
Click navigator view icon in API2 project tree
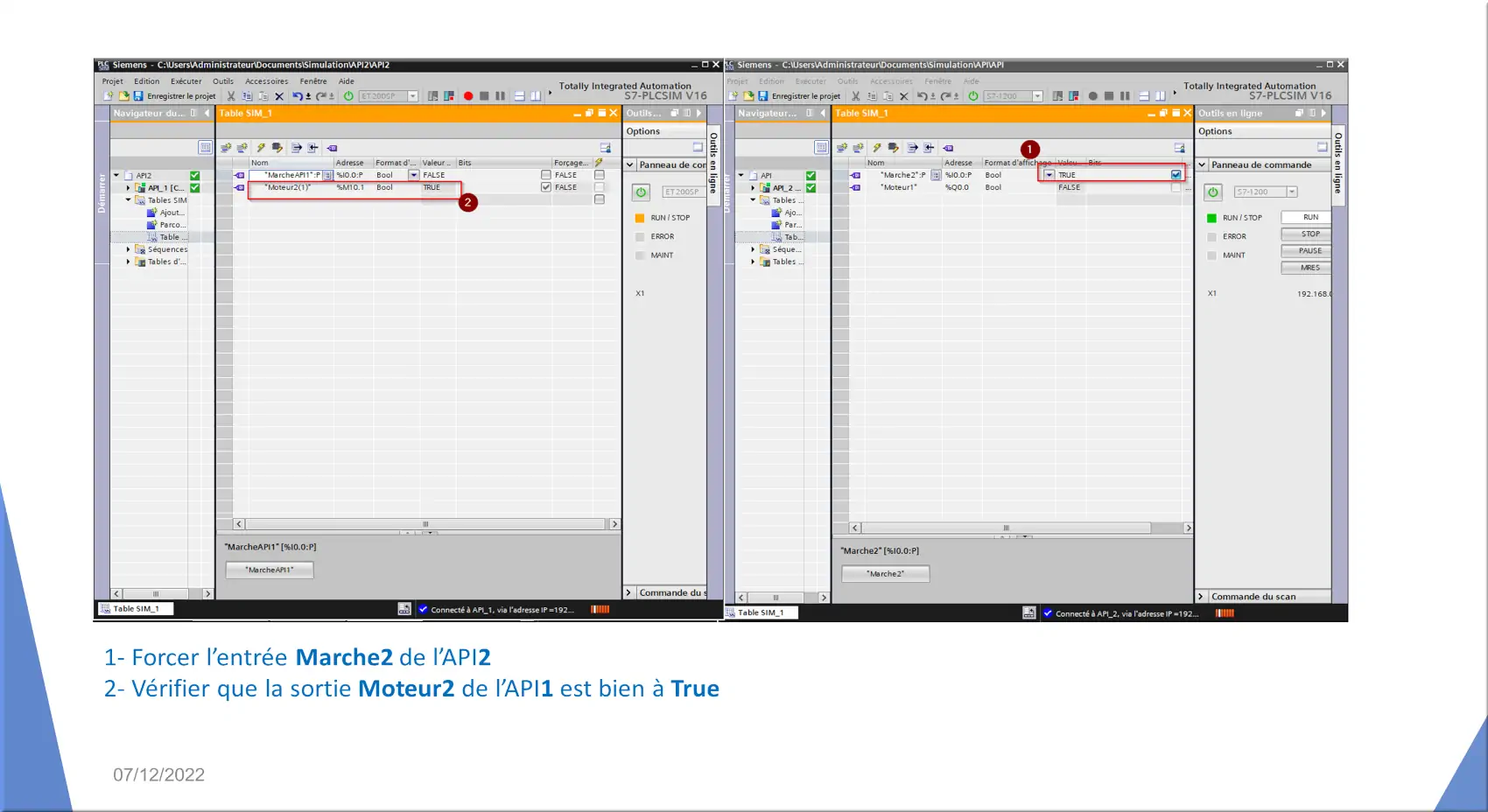[x=205, y=148]
